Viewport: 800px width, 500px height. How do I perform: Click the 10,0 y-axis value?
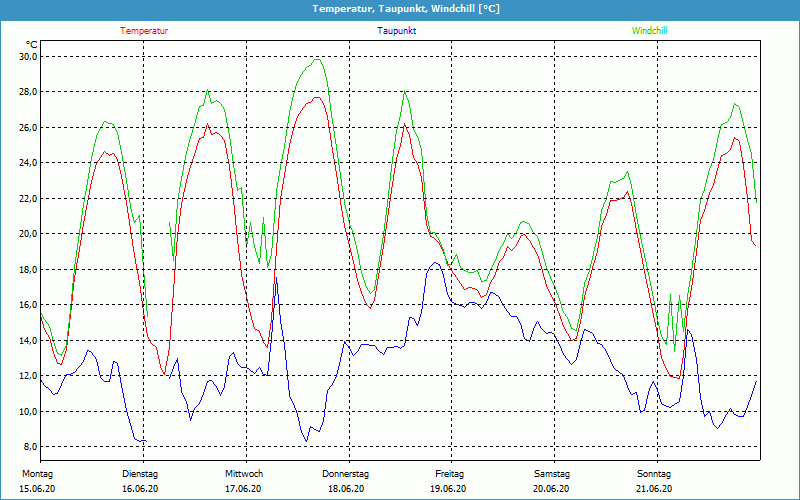[28, 411]
